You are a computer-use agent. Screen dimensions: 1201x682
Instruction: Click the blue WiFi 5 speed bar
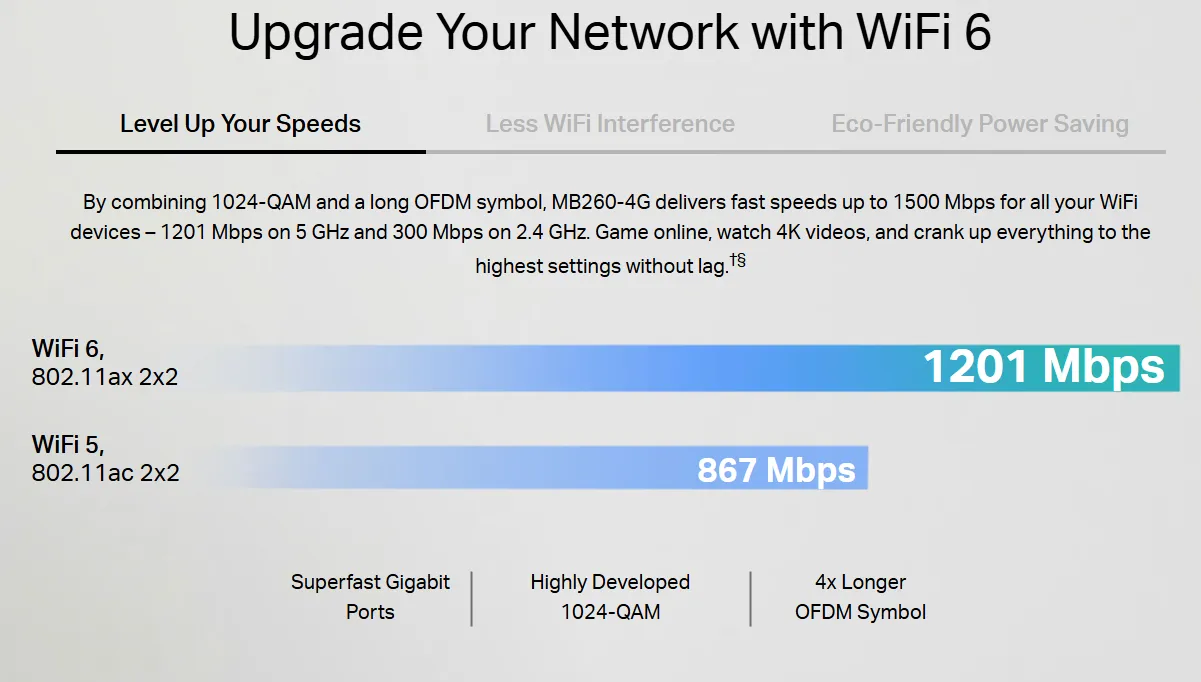click(x=540, y=468)
